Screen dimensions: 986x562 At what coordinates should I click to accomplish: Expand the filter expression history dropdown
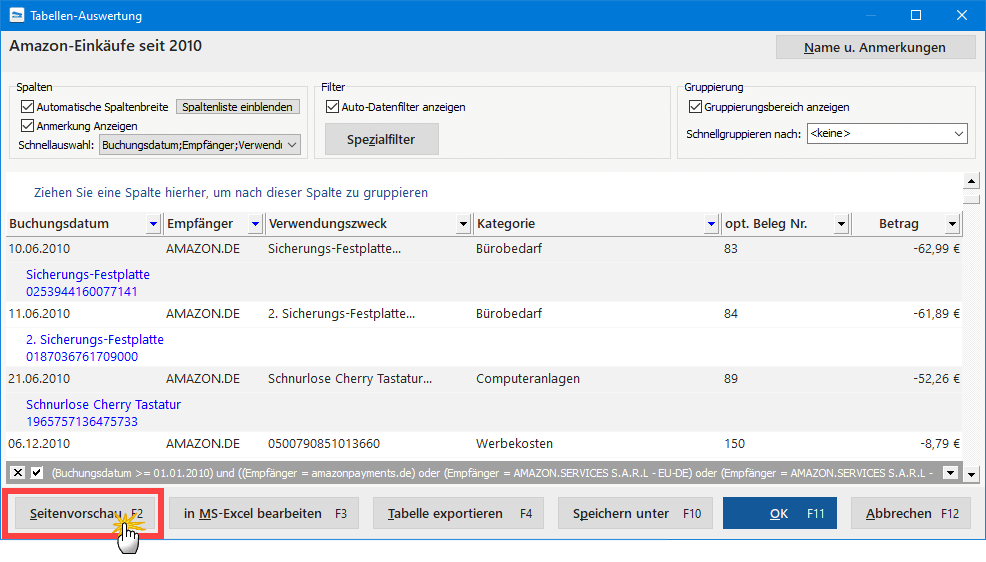[950, 473]
